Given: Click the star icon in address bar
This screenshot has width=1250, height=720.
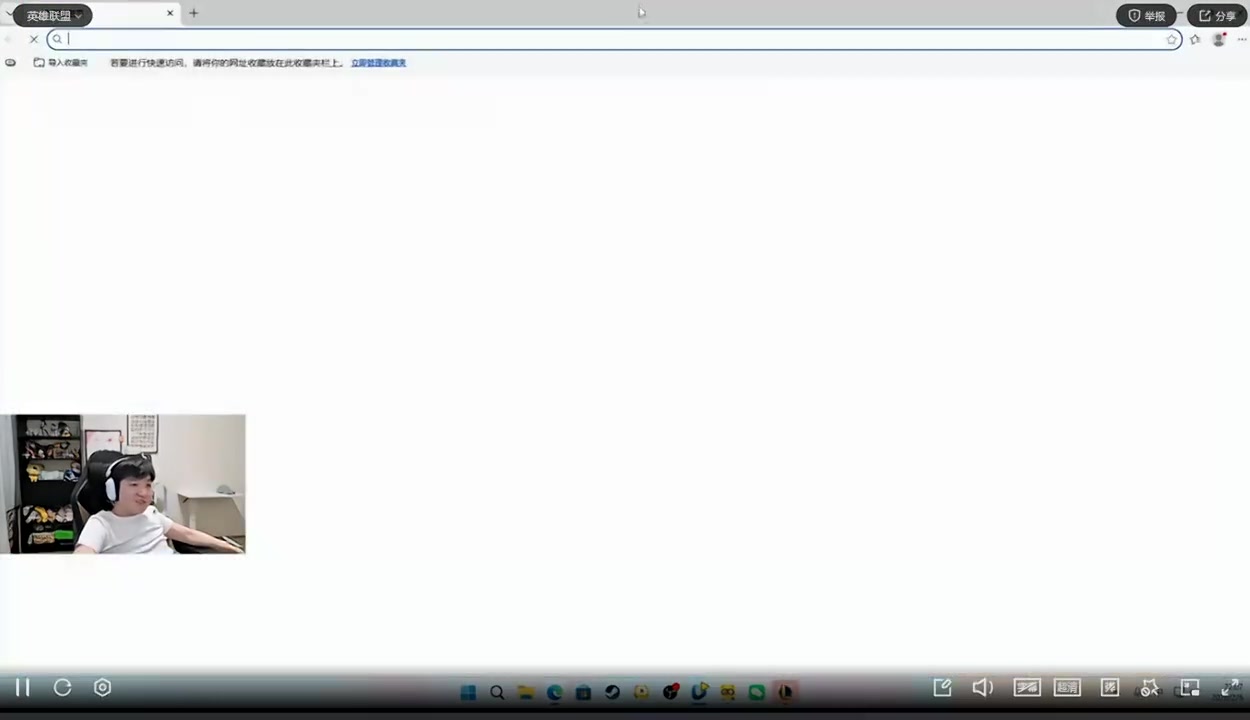Looking at the screenshot, I should pyautogui.click(x=1171, y=39).
